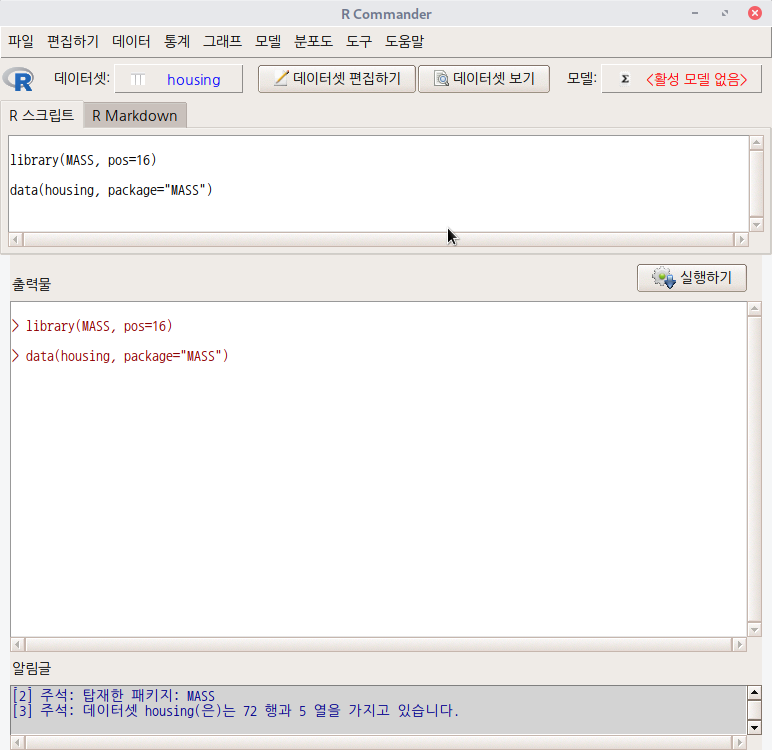This screenshot has height=750, width=772.
Task: Click the sigma icon in model selector
Action: pos(625,79)
